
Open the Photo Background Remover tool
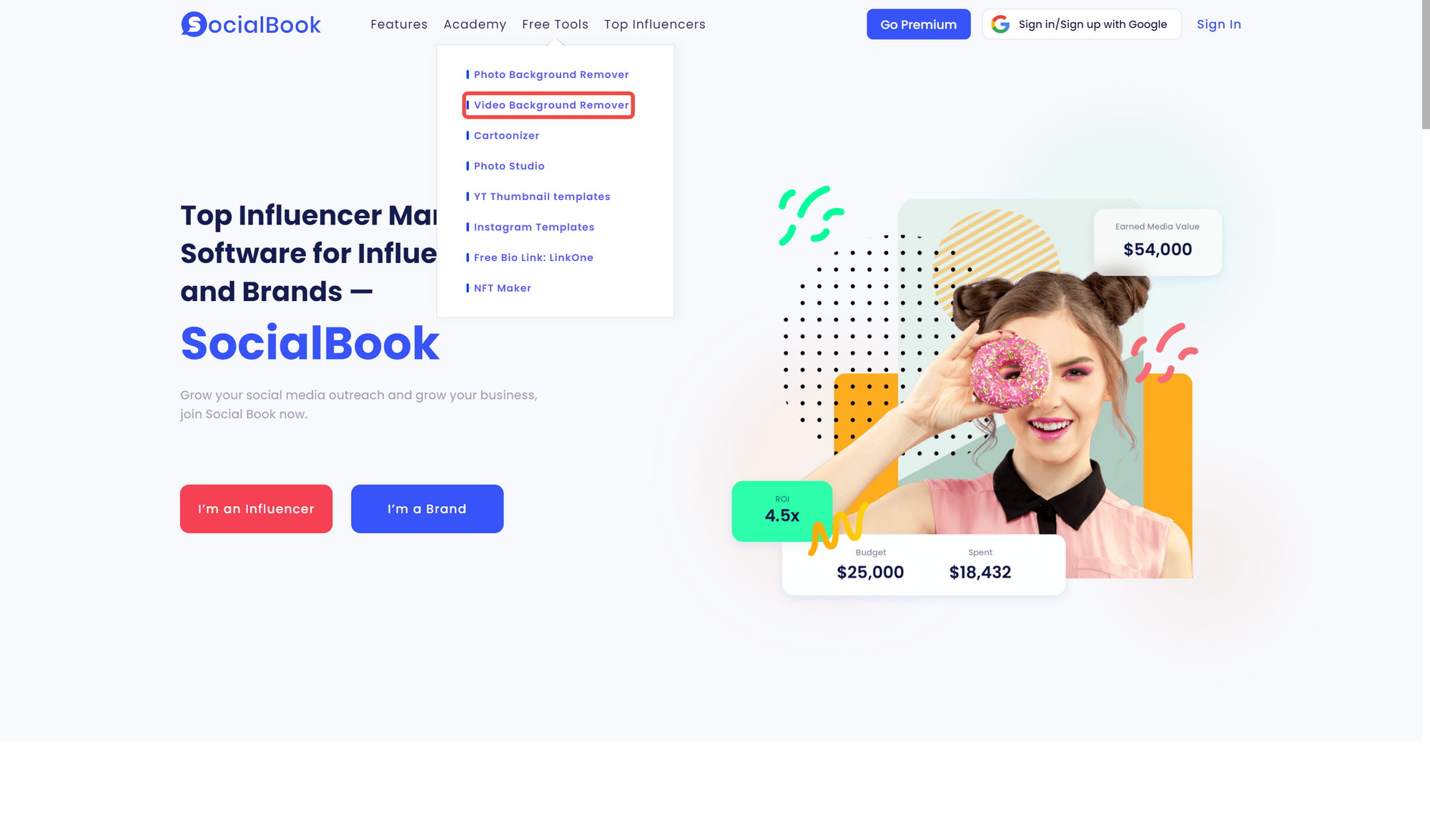(551, 74)
